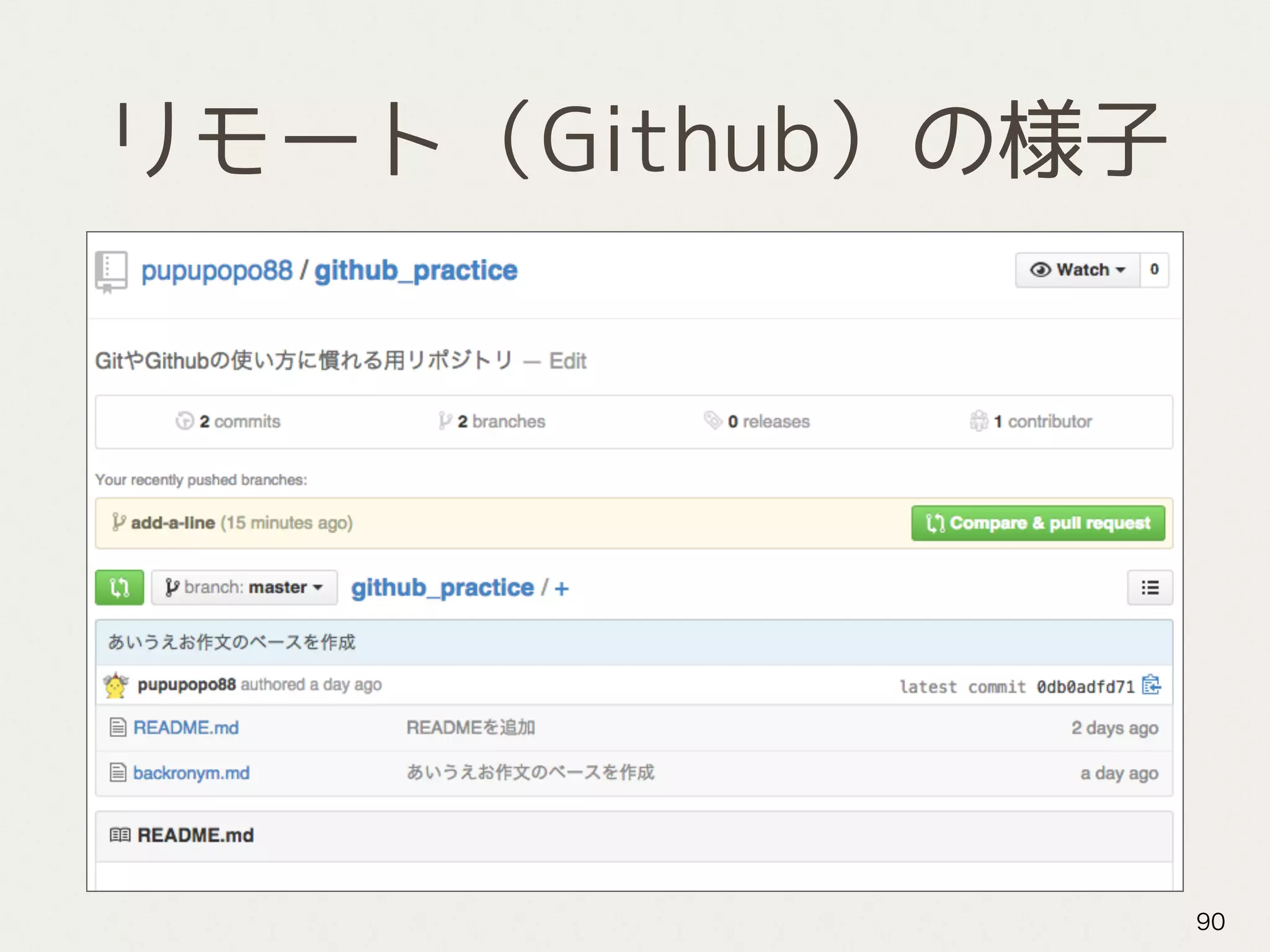Click the pupupopo88 avatar thumbnail
Screen dimensions: 1270x952
point(116,685)
